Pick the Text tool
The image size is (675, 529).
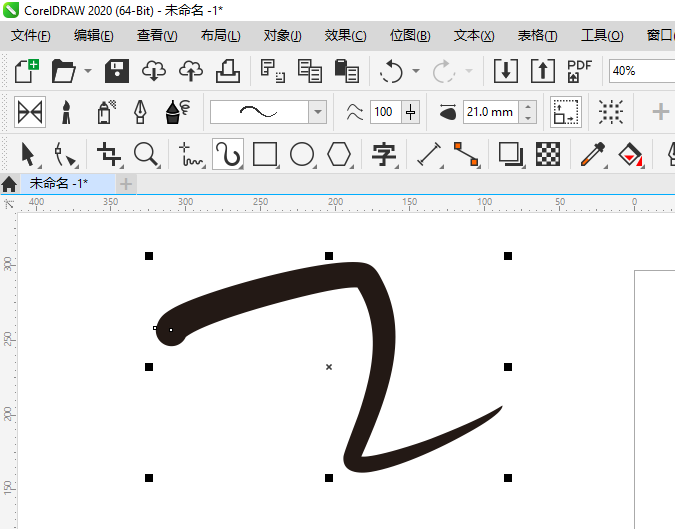(384, 154)
